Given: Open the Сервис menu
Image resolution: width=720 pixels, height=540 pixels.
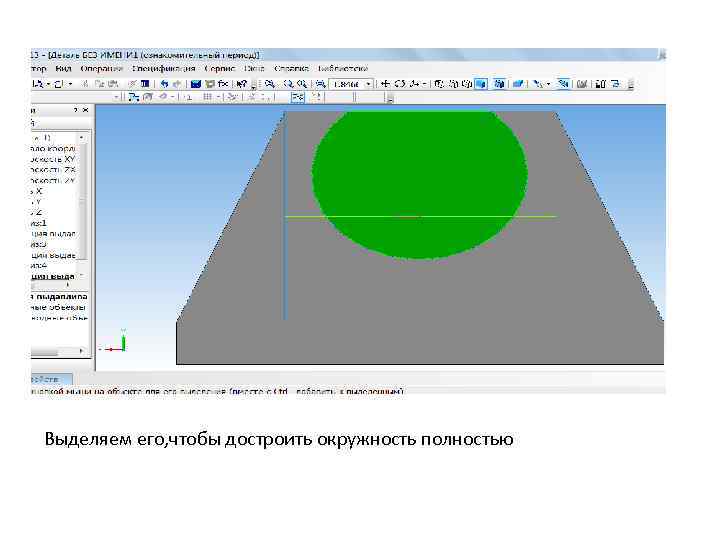Looking at the screenshot, I should 219,69.
